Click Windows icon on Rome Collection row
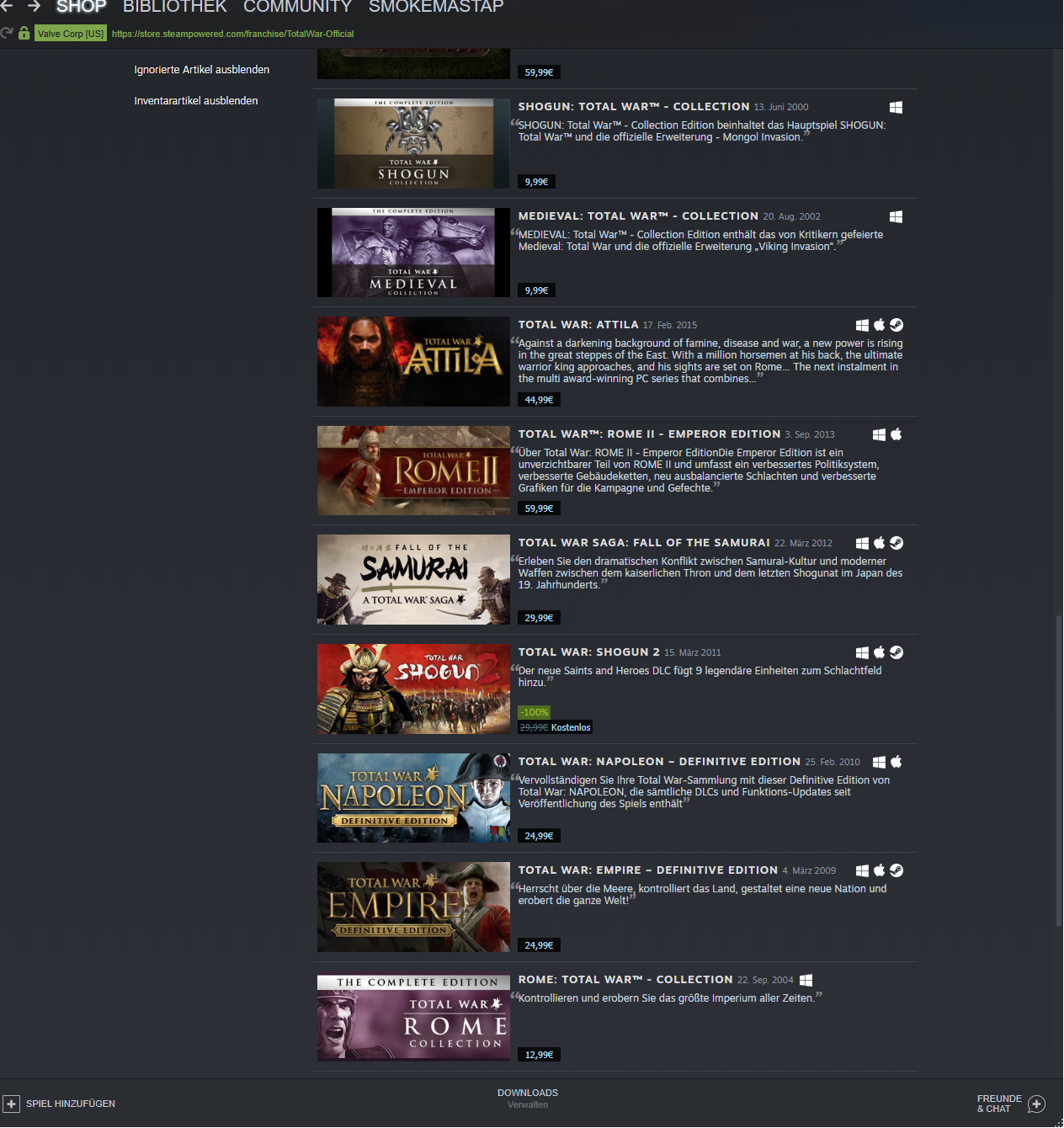The height and width of the screenshot is (1128, 1064). [806, 980]
